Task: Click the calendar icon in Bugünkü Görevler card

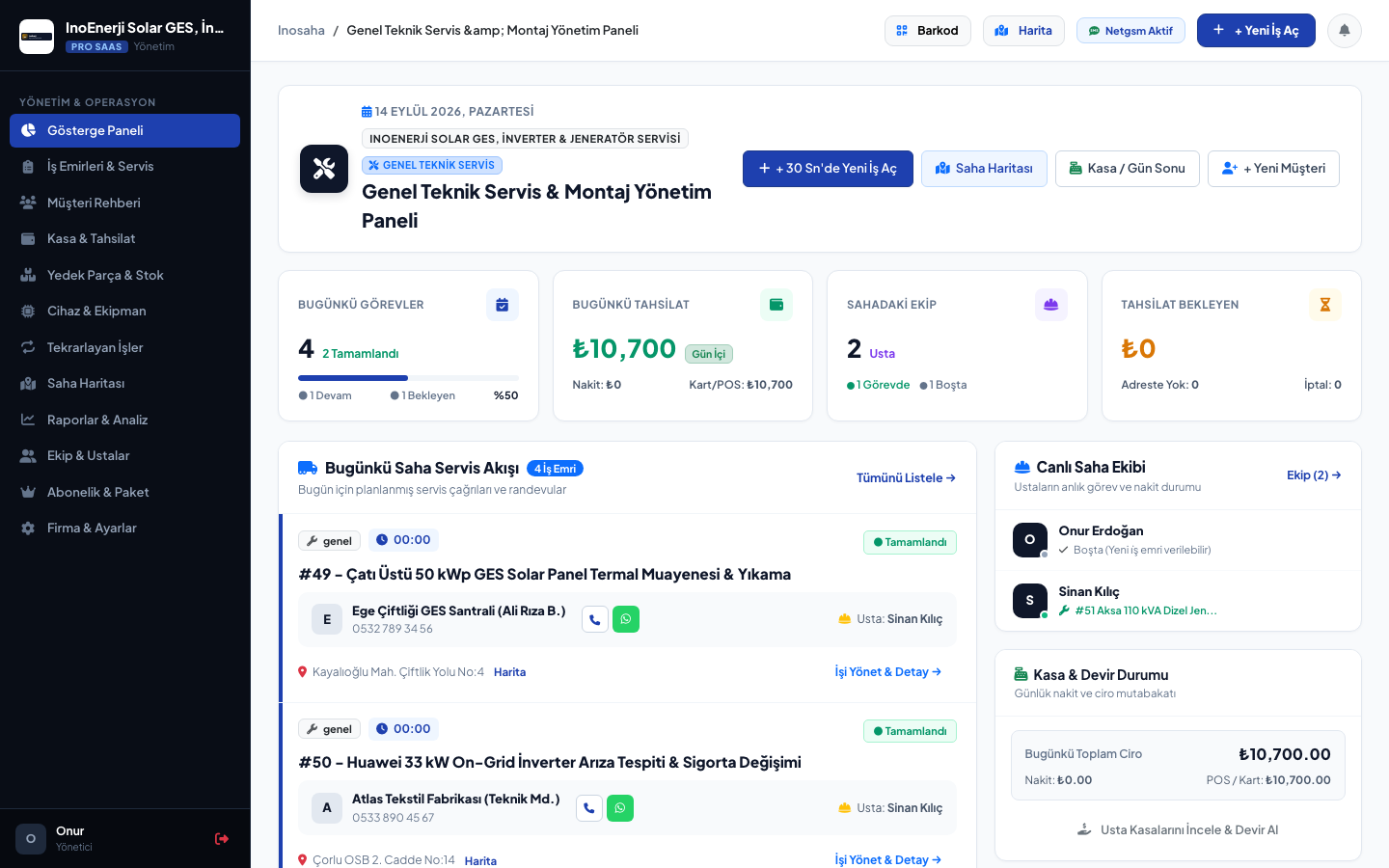Action: click(503, 305)
